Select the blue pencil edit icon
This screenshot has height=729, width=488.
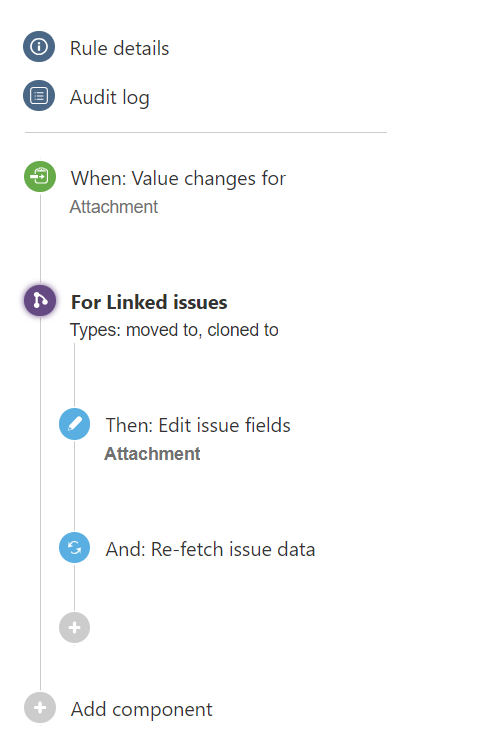[x=74, y=424]
